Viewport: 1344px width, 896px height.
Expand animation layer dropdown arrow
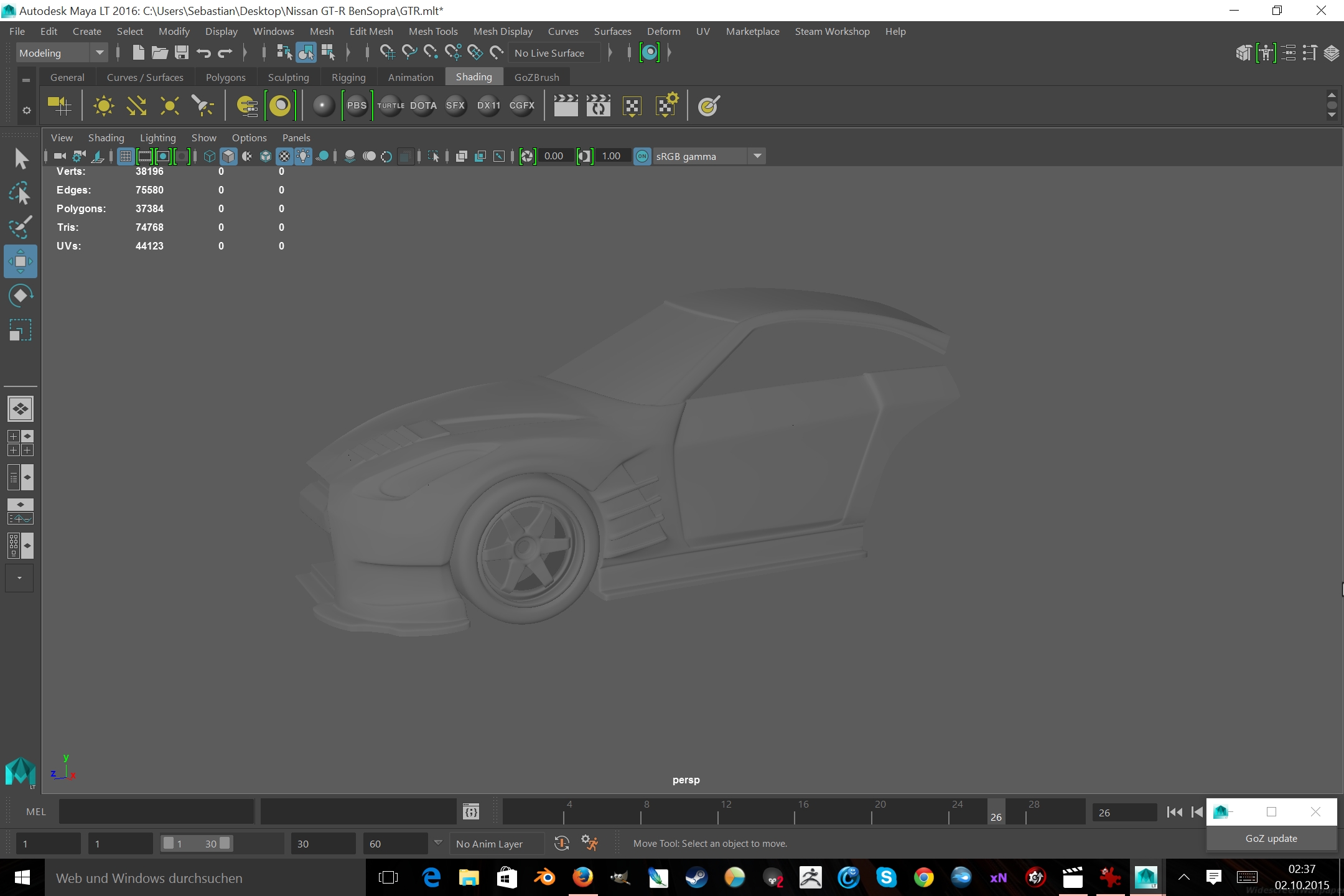[x=438, y=843]
